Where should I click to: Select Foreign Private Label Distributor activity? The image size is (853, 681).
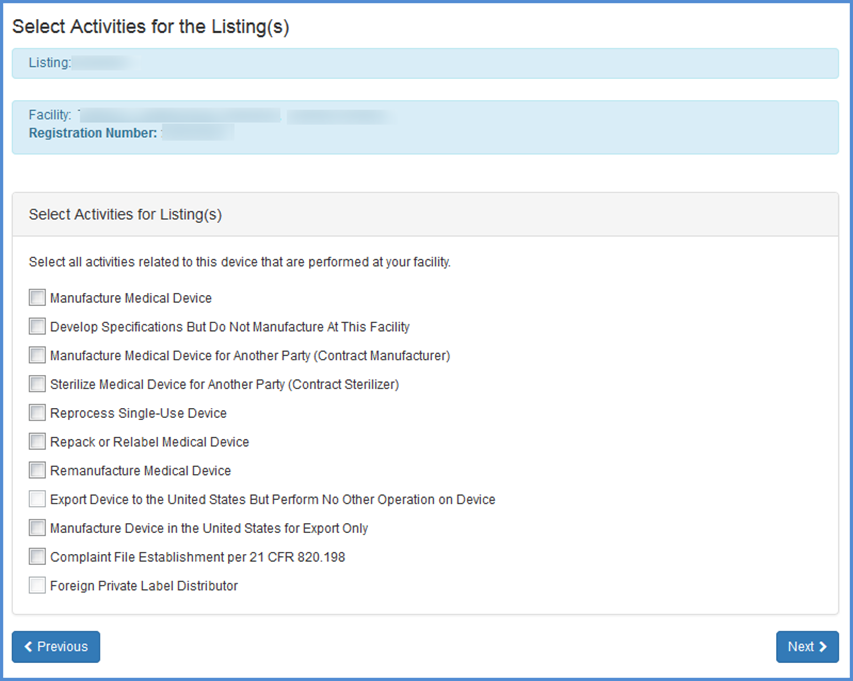click(37, 585)
